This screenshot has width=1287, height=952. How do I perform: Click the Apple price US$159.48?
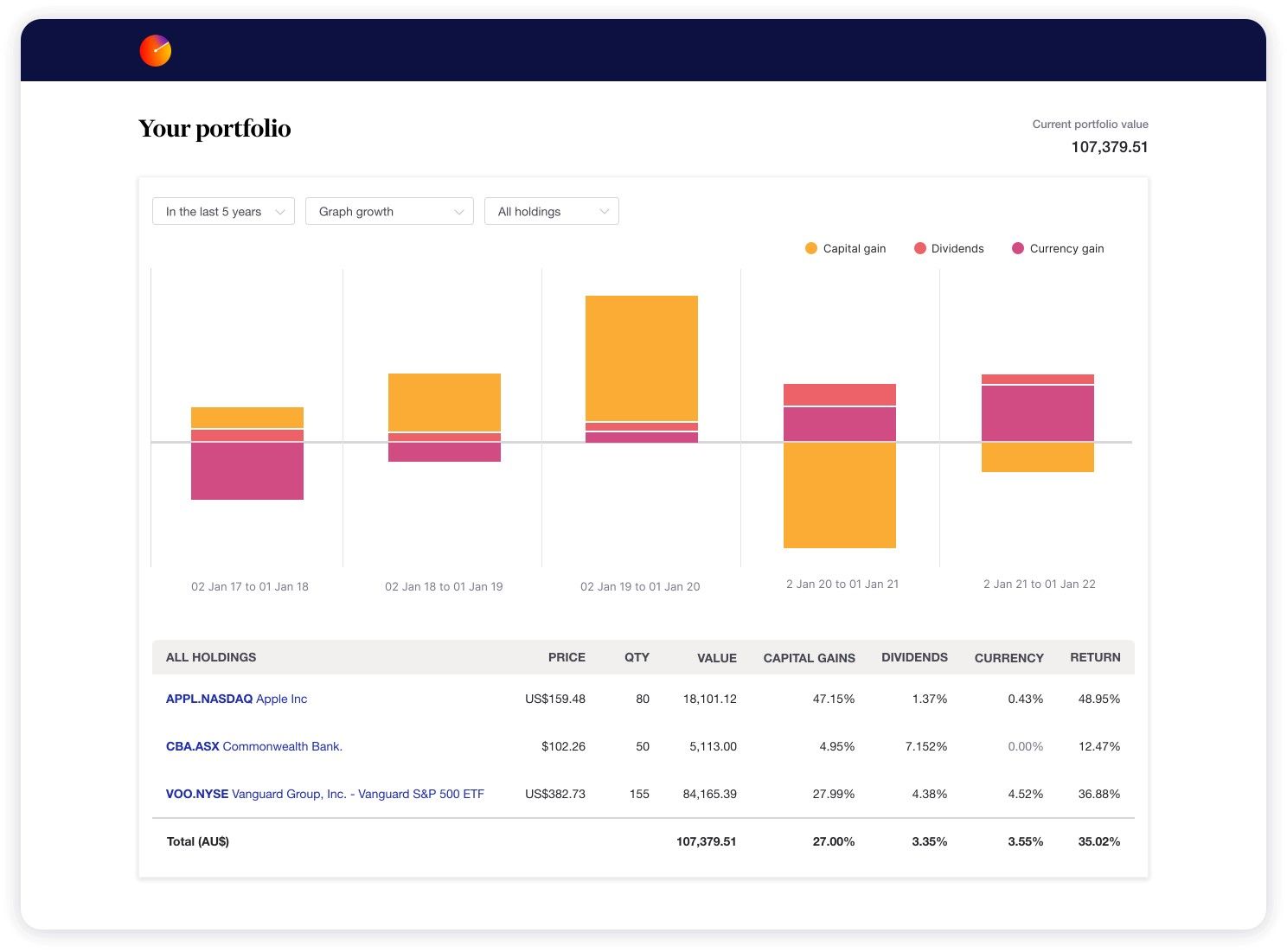click(x=555, y=699)
